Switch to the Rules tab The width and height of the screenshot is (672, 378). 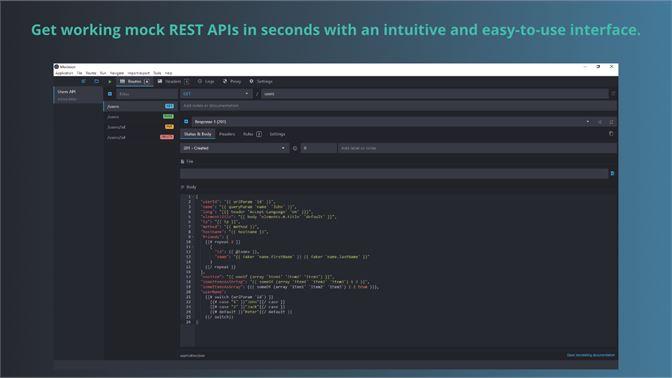(252, 134)
